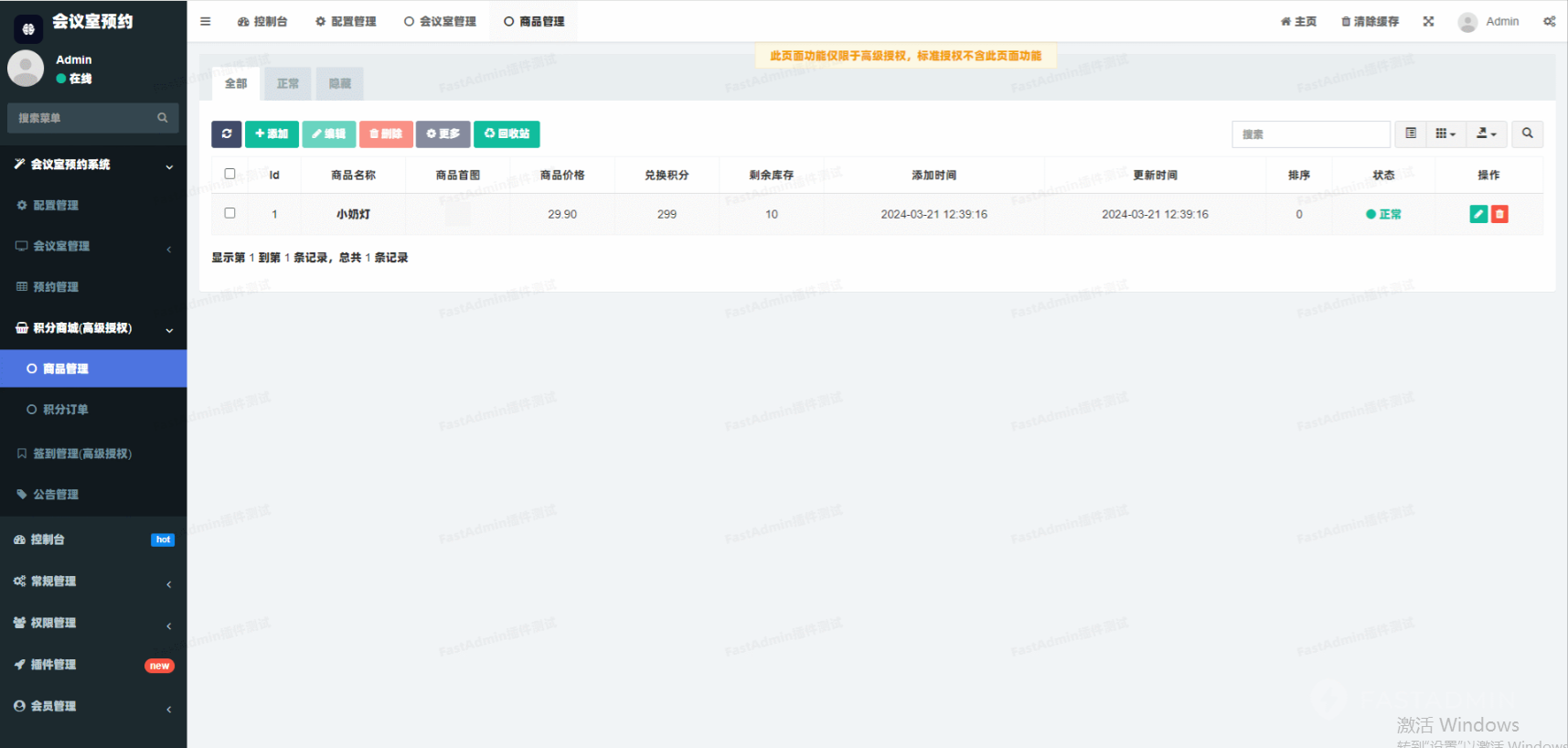Click the table 搜索 input field
The height and width of the screenshot is (748, 1568).
point(1310,134)
